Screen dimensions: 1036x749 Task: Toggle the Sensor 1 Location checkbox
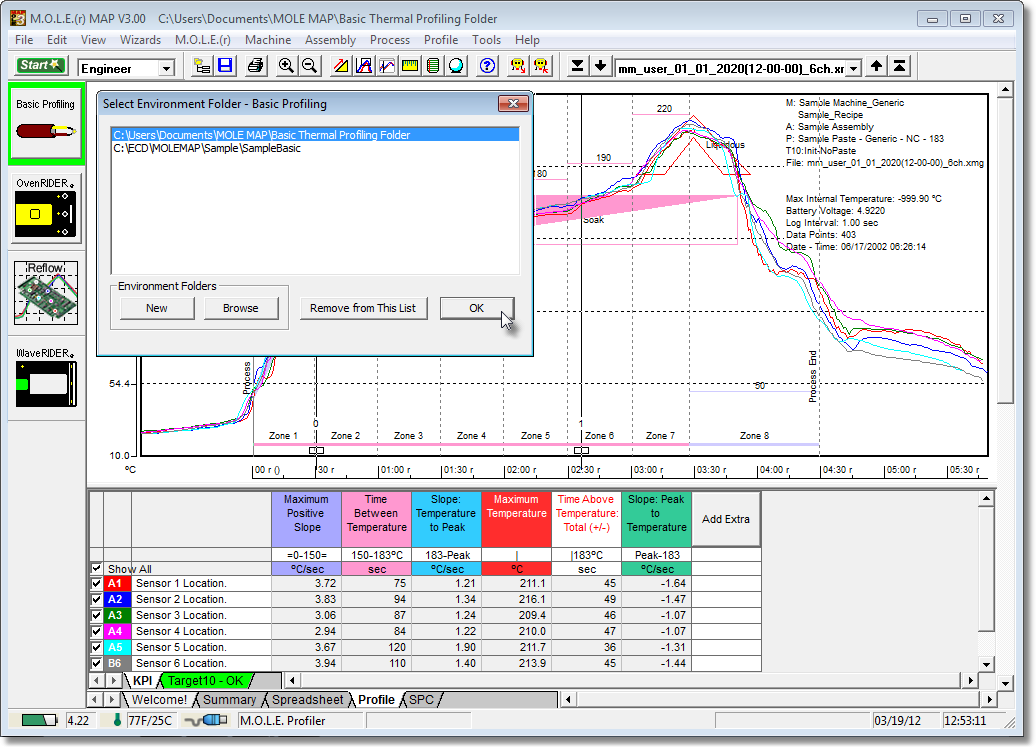tap(96, 583)
